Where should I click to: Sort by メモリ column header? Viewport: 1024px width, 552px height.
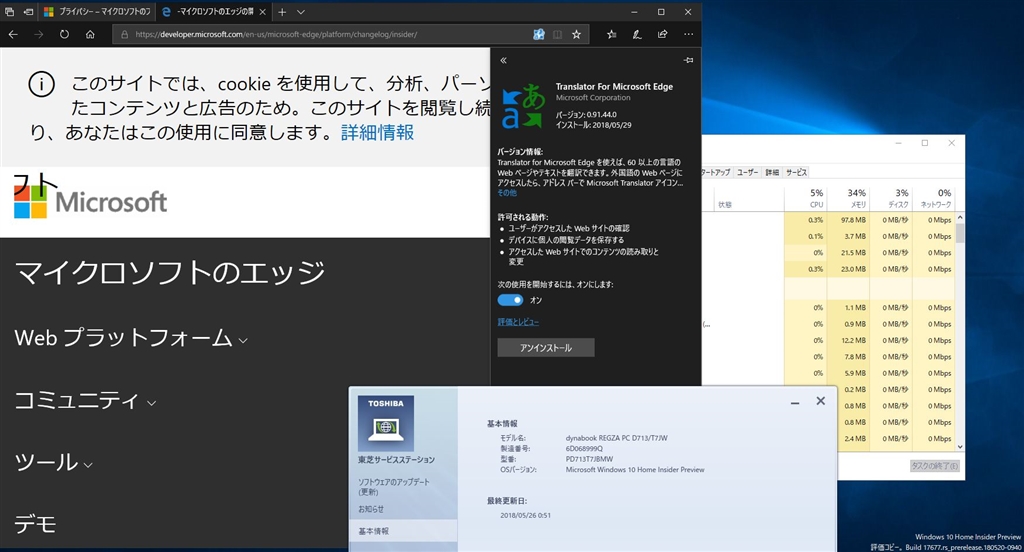848,198
